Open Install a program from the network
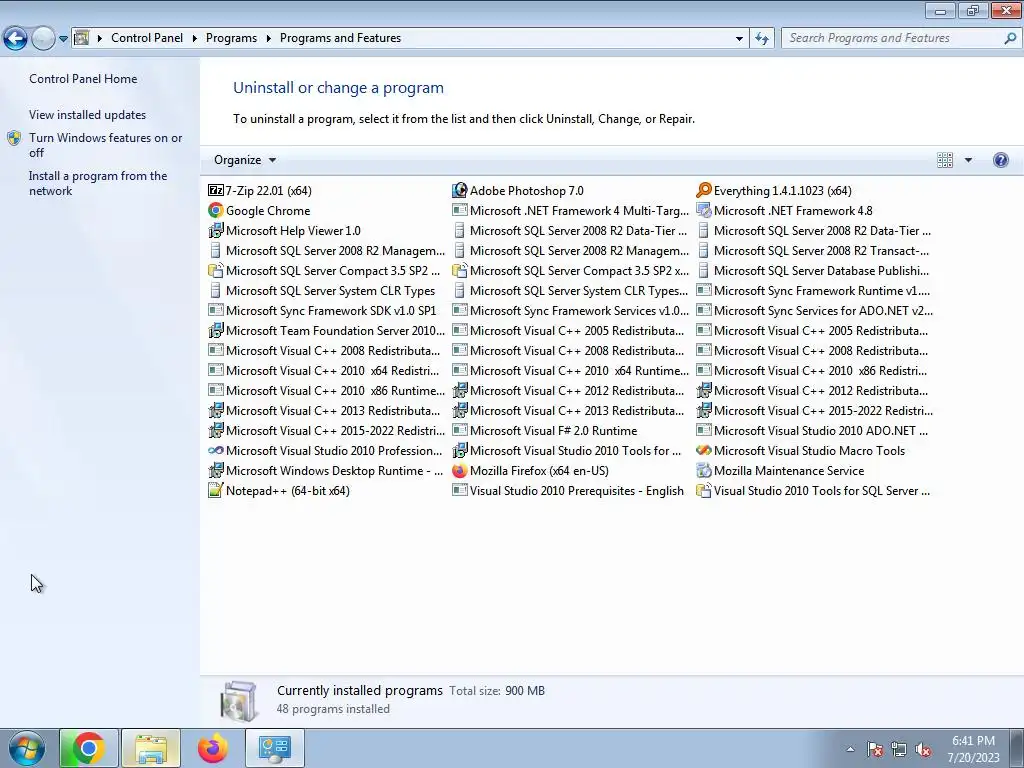The height and width of the screenshot is (768, 1024). [98, 184]
